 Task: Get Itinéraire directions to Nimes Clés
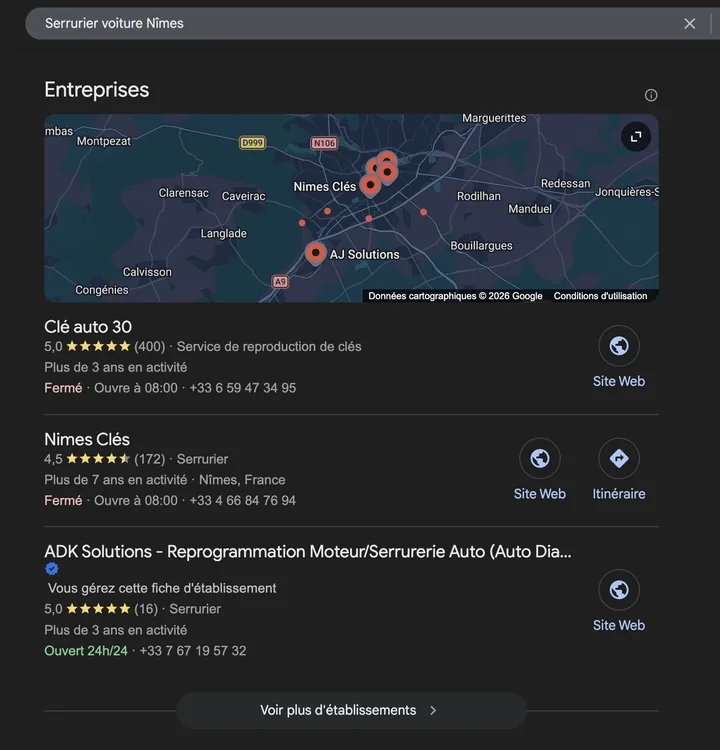tap(619, 458)
